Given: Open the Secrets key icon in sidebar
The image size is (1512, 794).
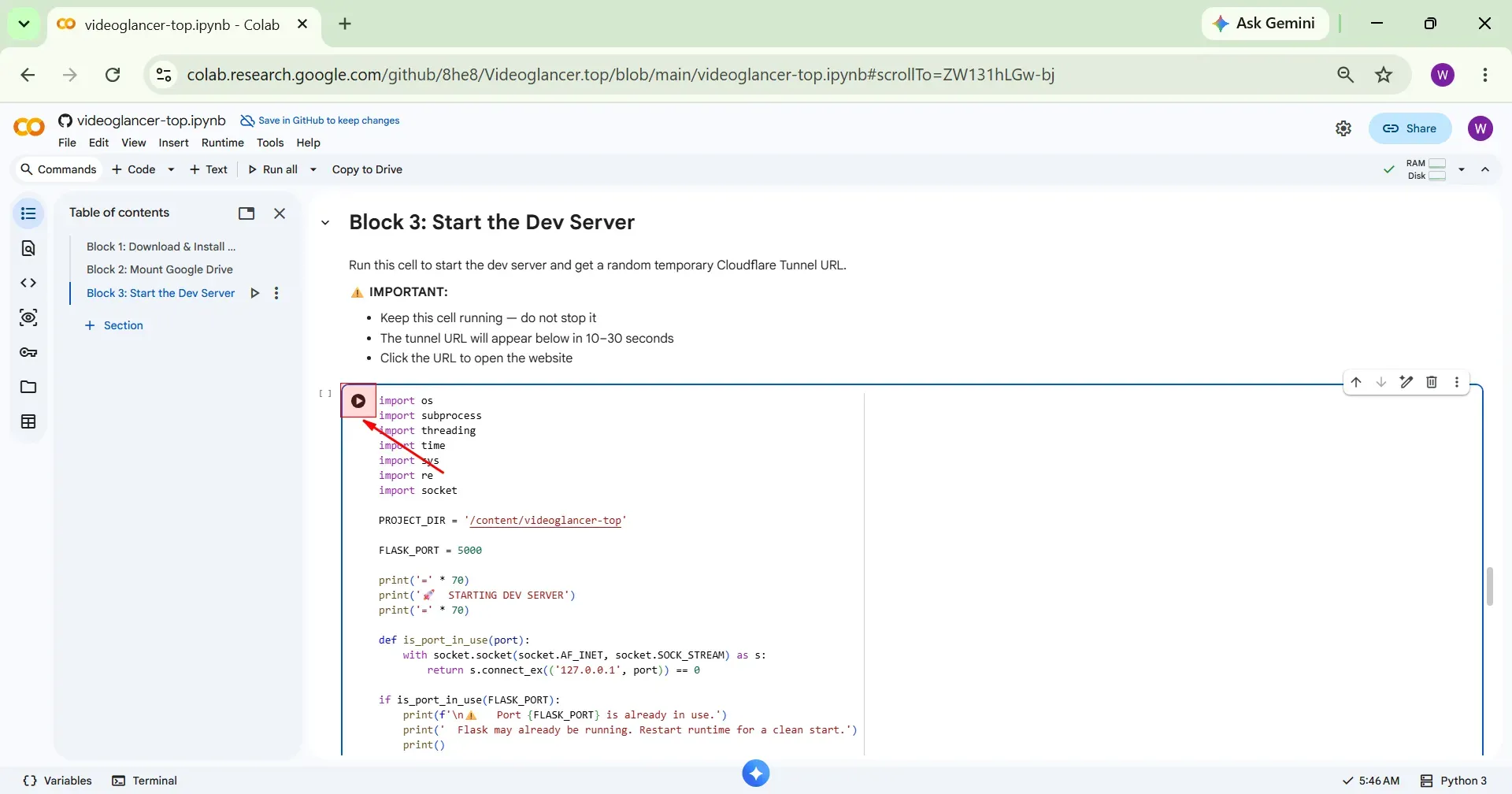Looking at the screenshot, I should pyautogui.click(x=28, y=352).
